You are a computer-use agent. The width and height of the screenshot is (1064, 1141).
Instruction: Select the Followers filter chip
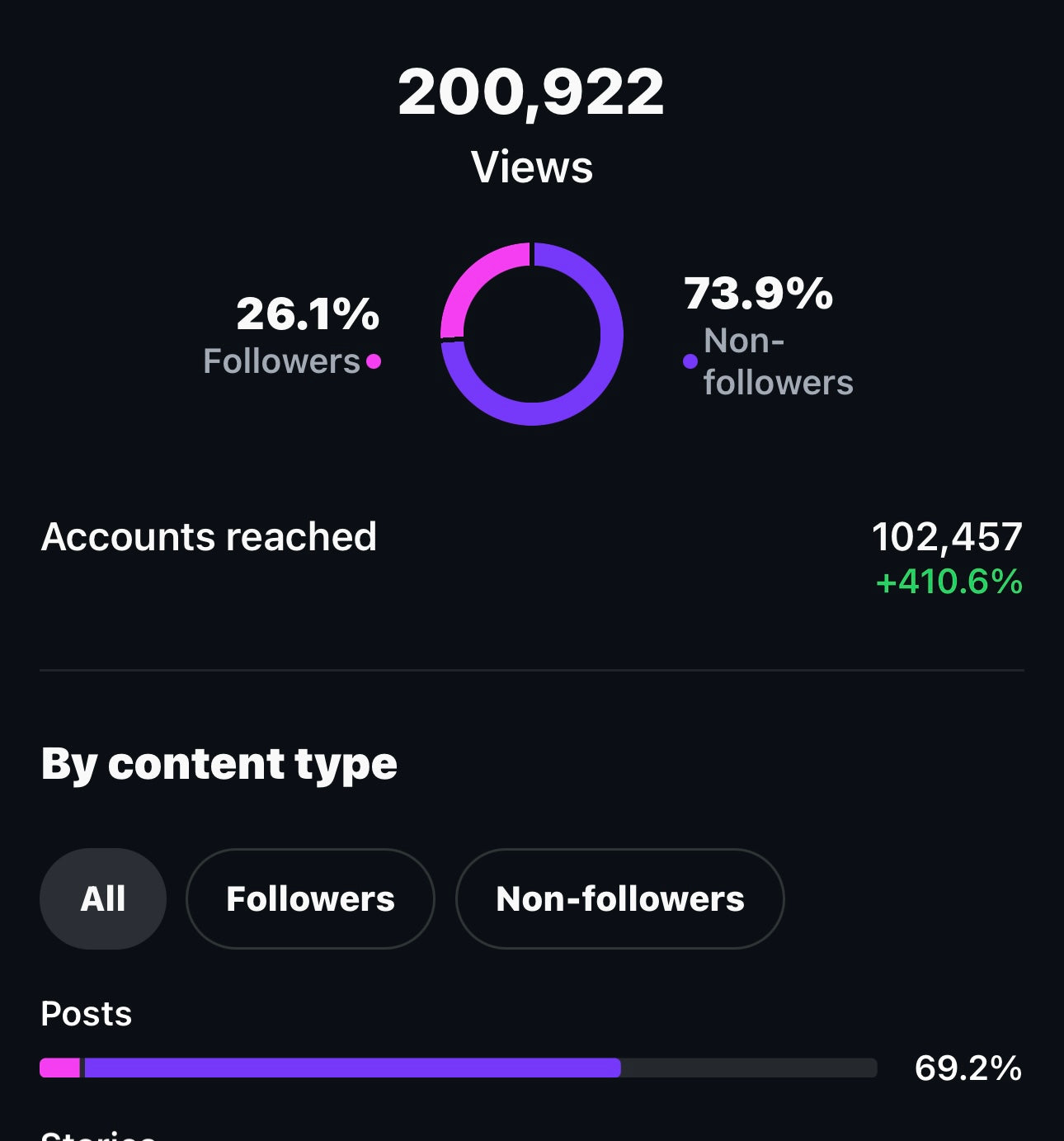[x=310, y=898]
